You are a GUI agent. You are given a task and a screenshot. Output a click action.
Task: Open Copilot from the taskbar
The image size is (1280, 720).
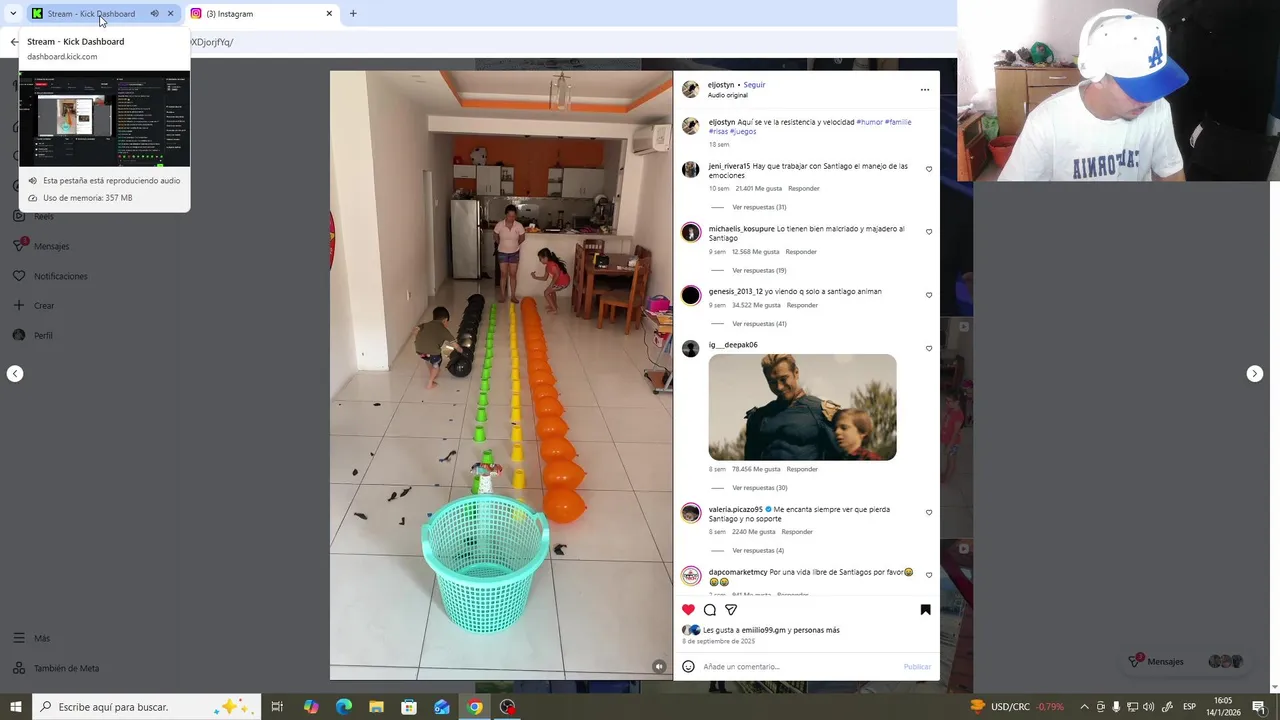click(x=311, y=707)
